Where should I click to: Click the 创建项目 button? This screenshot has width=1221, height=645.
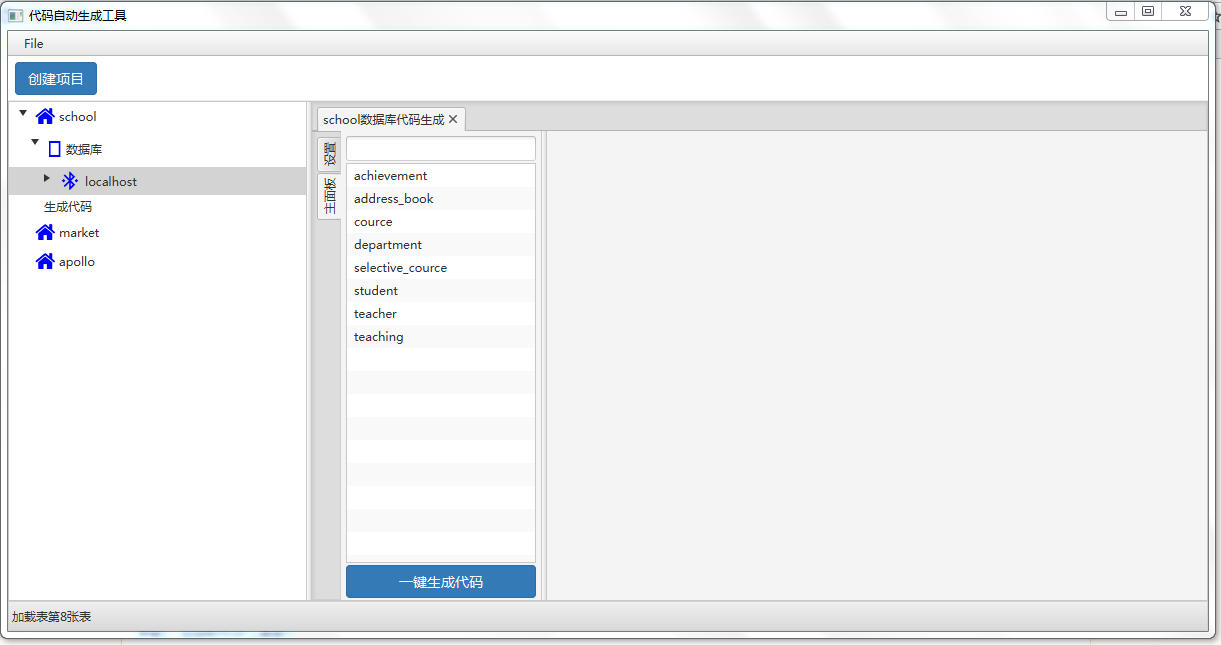56,79
